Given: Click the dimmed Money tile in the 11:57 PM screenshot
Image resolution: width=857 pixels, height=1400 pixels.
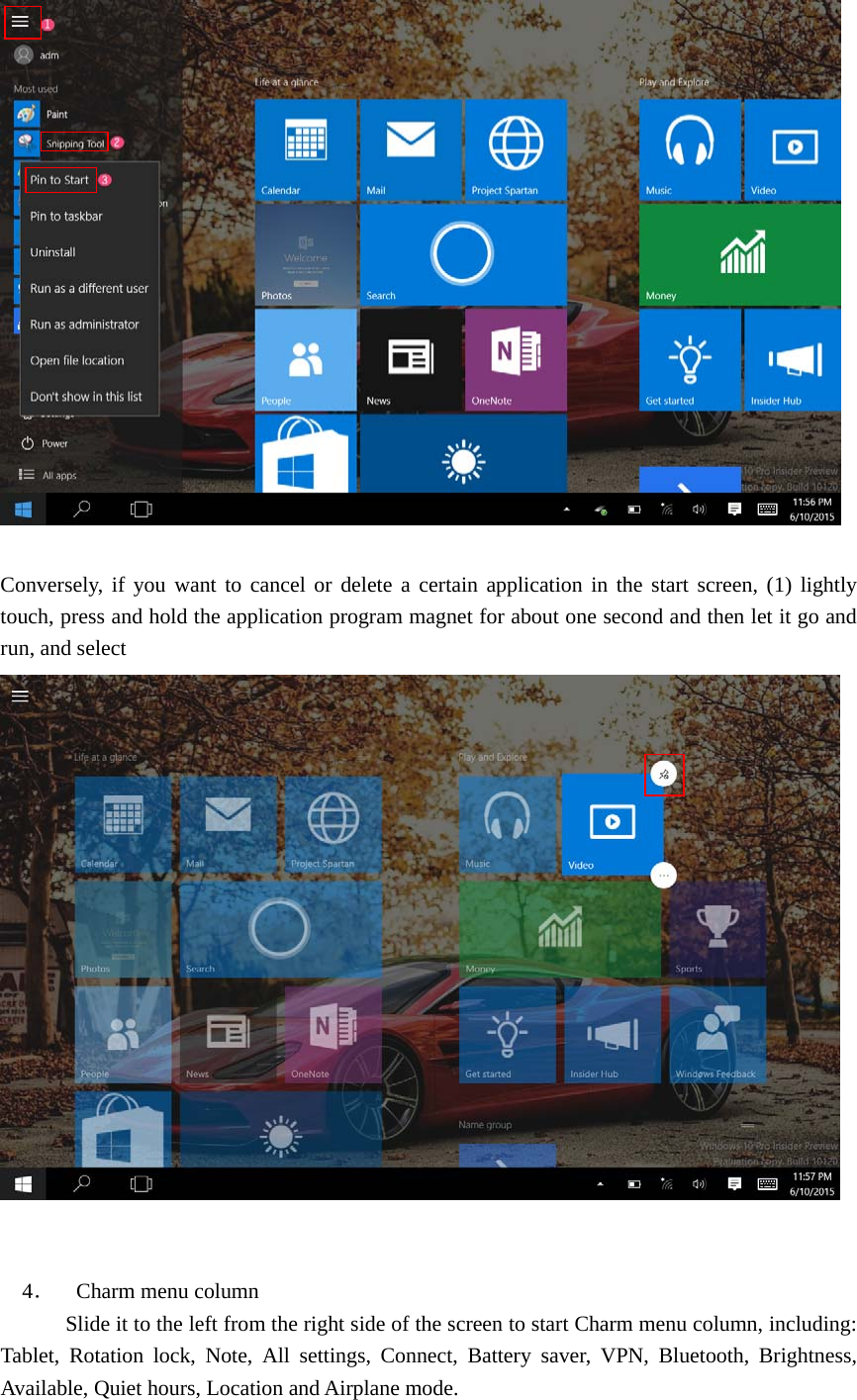Looking at the screenshot, I should (x=560, y=929).
